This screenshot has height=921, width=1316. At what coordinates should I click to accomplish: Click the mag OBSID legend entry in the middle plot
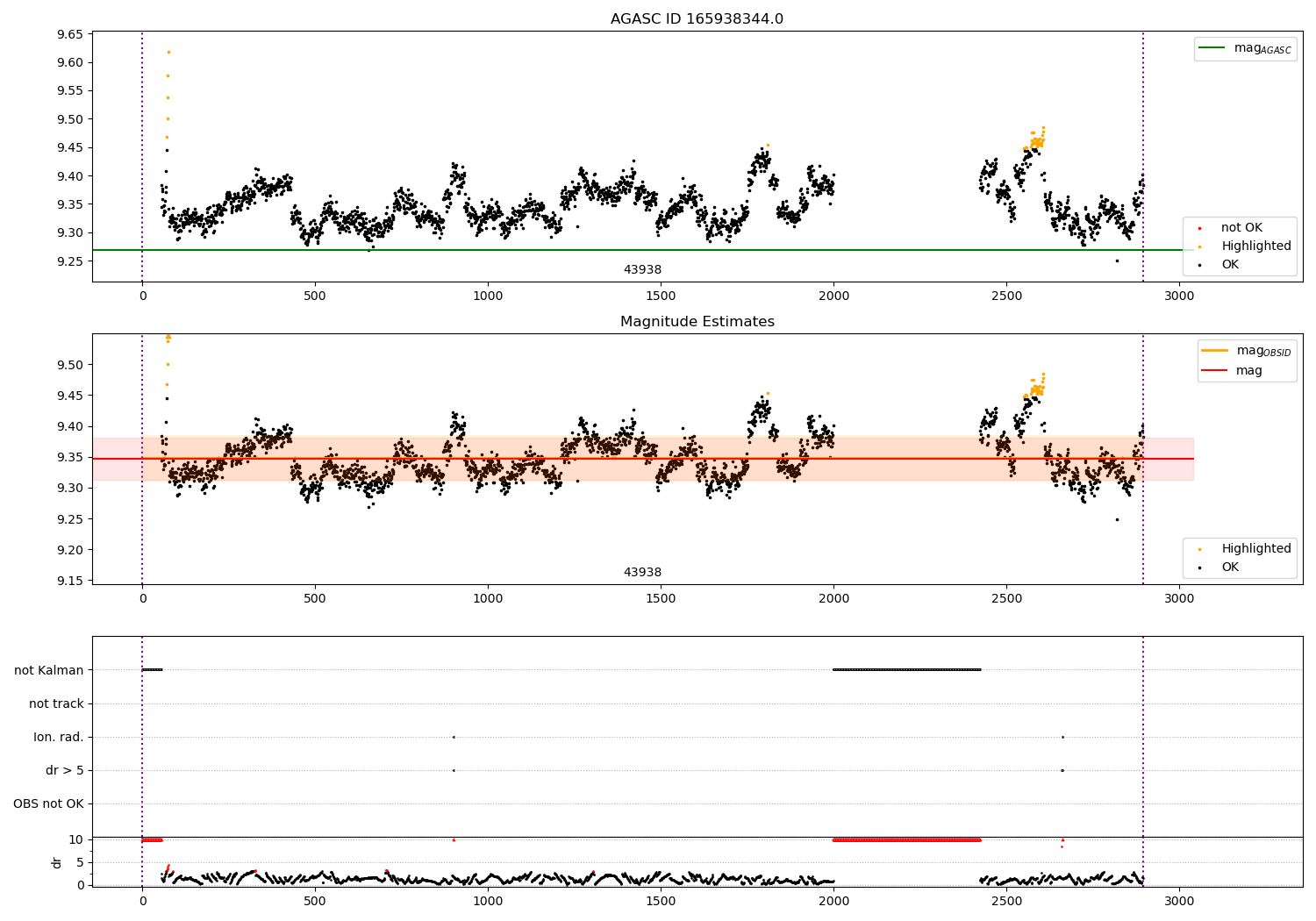pos(1247,351)
